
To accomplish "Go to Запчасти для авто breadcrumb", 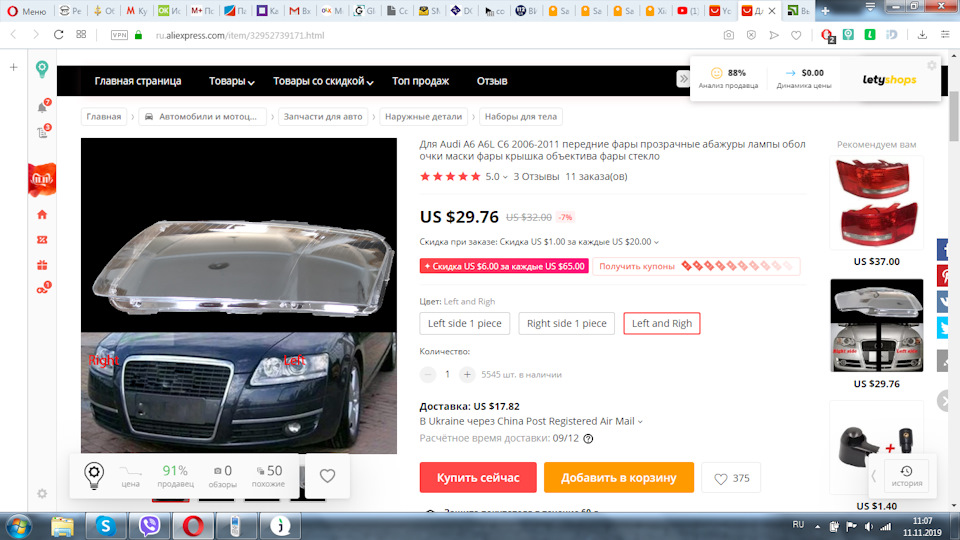I will click(x=323, y=116).
